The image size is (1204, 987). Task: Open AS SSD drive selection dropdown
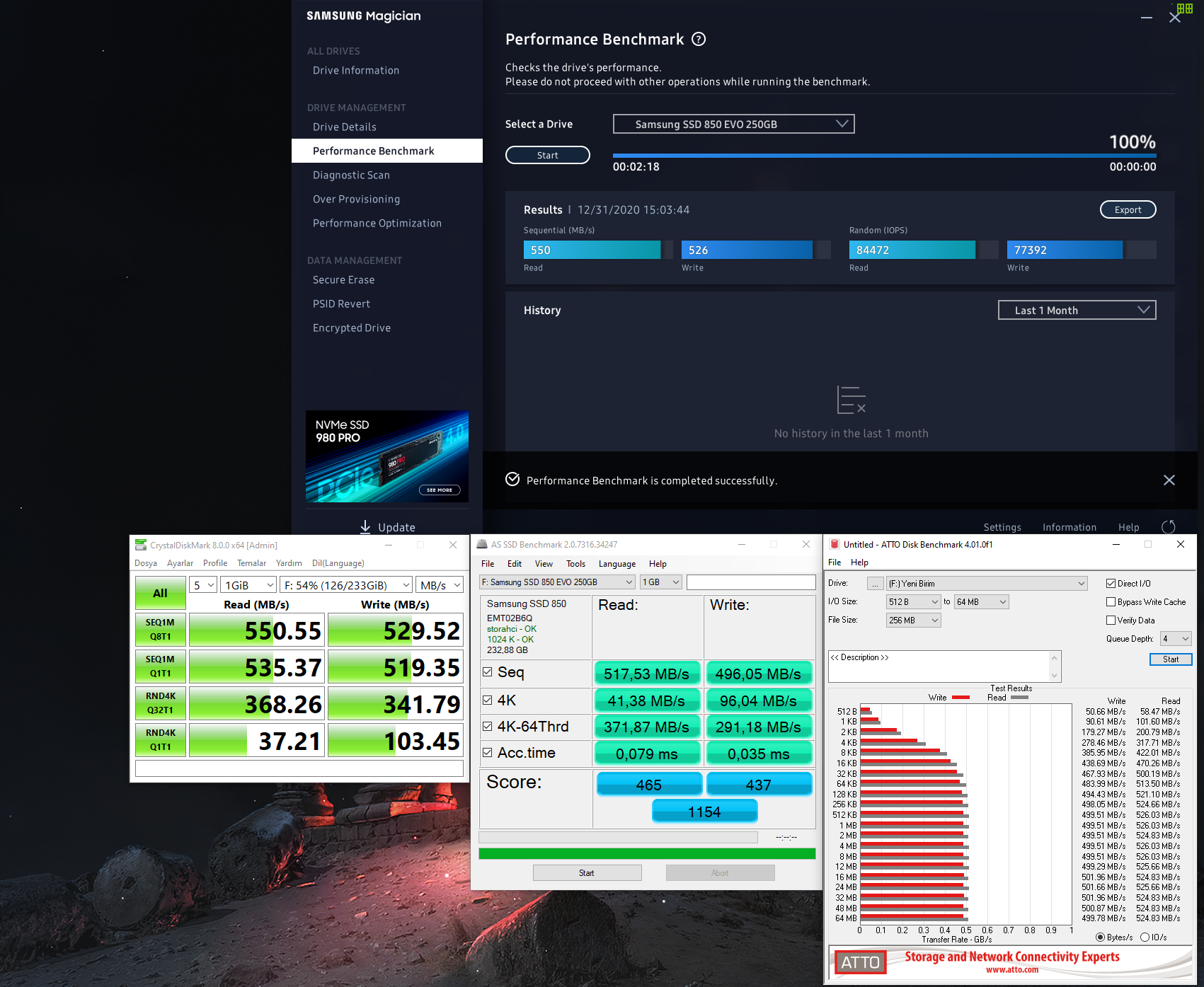click(x=557, y=582)
